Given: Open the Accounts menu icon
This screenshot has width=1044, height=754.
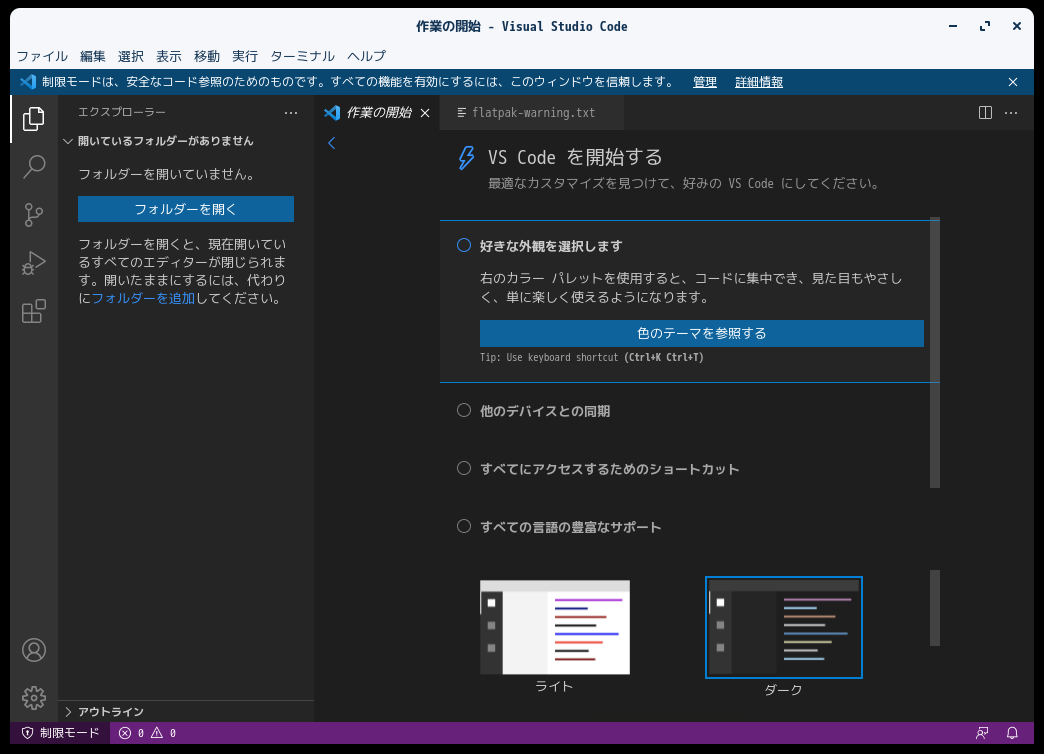Looking at the screenshot, I should pyautogui.click(x=33, y=650).
